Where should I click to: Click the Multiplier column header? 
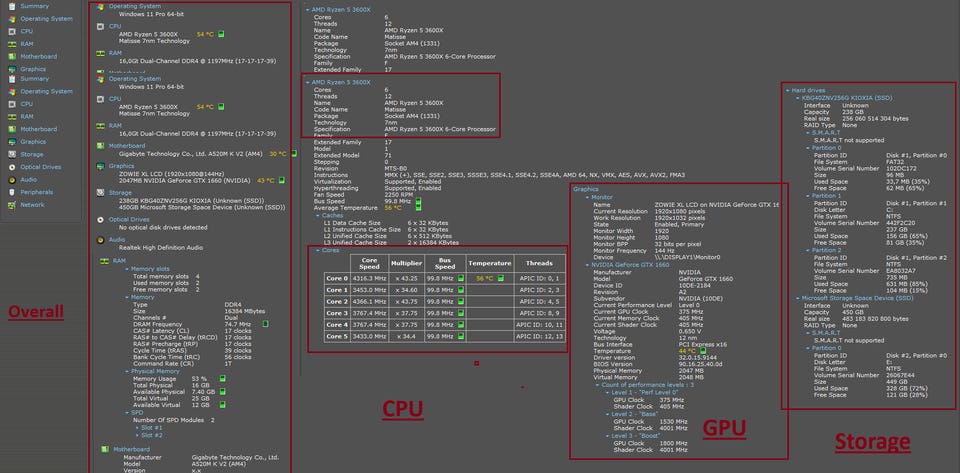click(407, 263)
